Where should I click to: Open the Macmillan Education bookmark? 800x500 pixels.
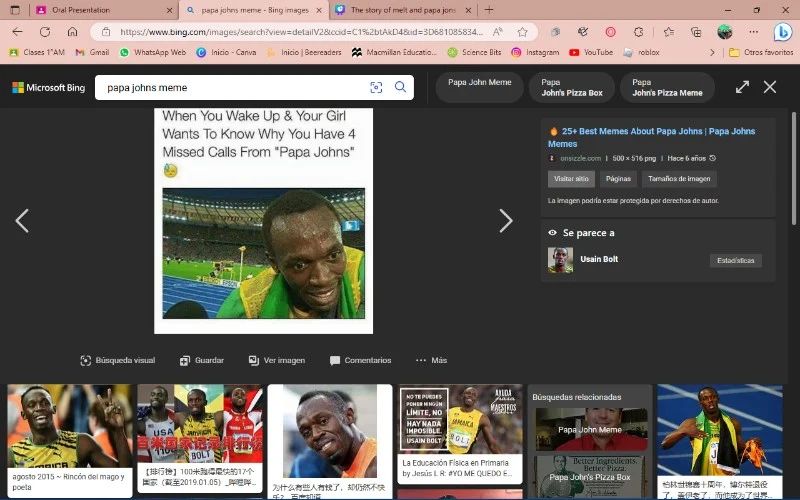tap(394, 52)
